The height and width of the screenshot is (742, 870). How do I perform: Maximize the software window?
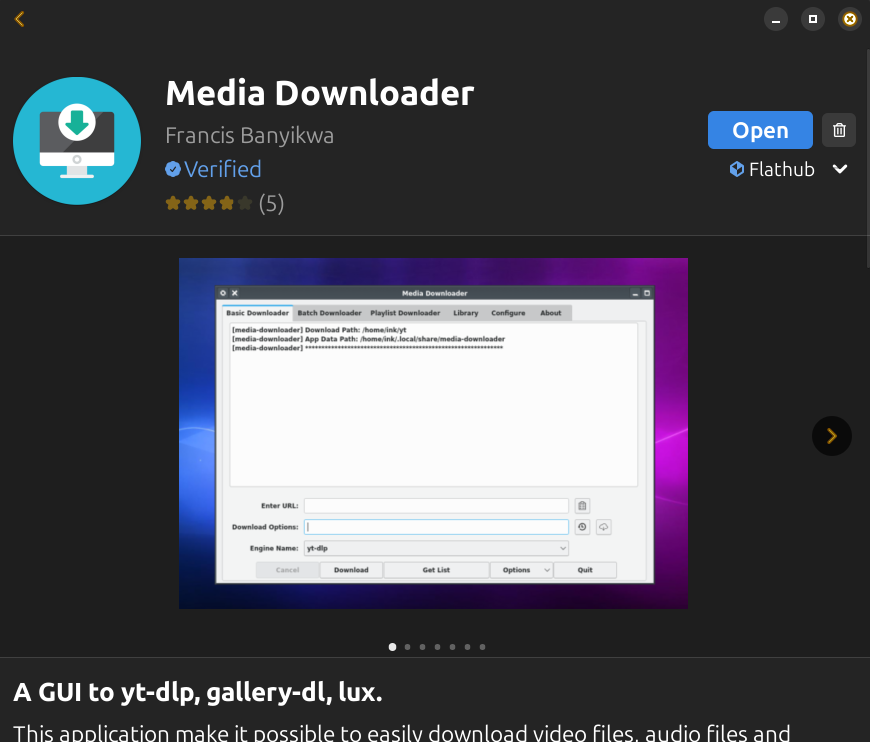click(813, 19)
